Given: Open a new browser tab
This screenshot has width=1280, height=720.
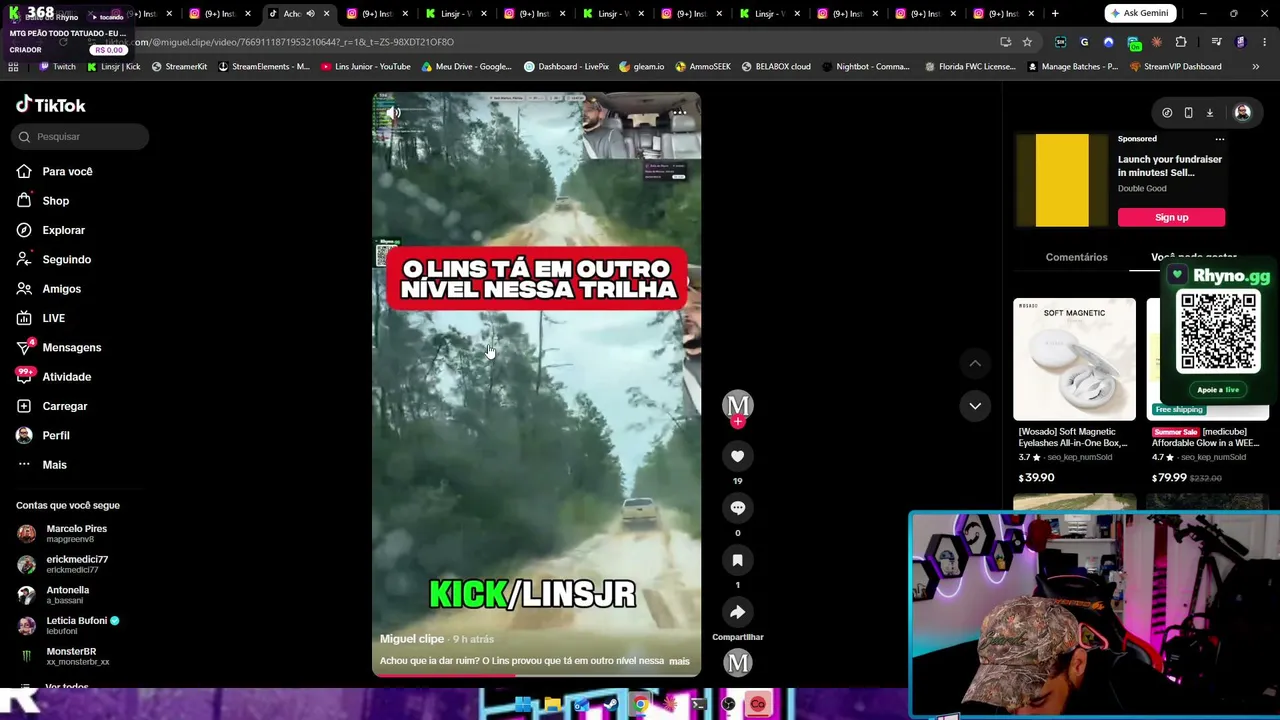Looking at the screenshot, I should coord(1055,14).
